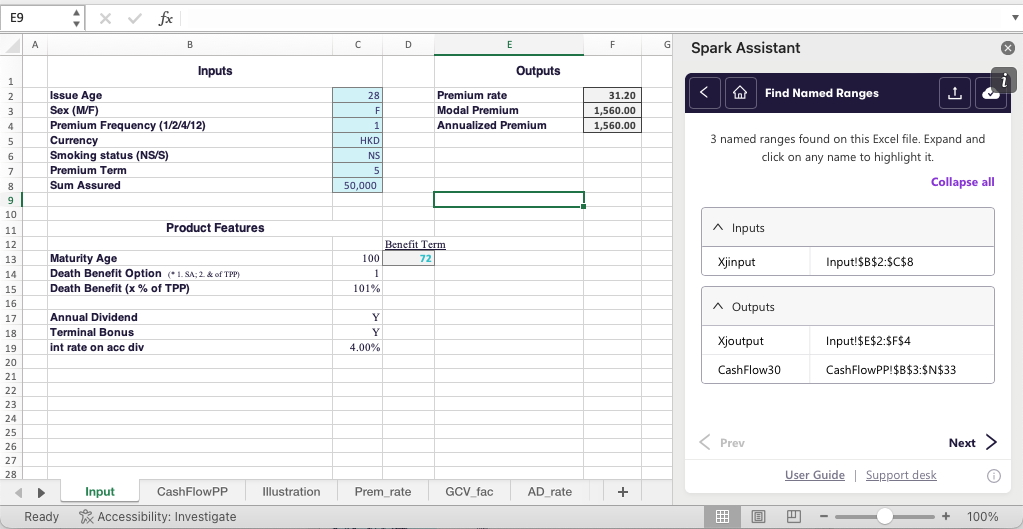Image resolution: width=1023 pixels, height=529 pixels.
Task: Click the CashFlowPP!$B$3:$N$33 range reference
Action: (x=891, y=370)
